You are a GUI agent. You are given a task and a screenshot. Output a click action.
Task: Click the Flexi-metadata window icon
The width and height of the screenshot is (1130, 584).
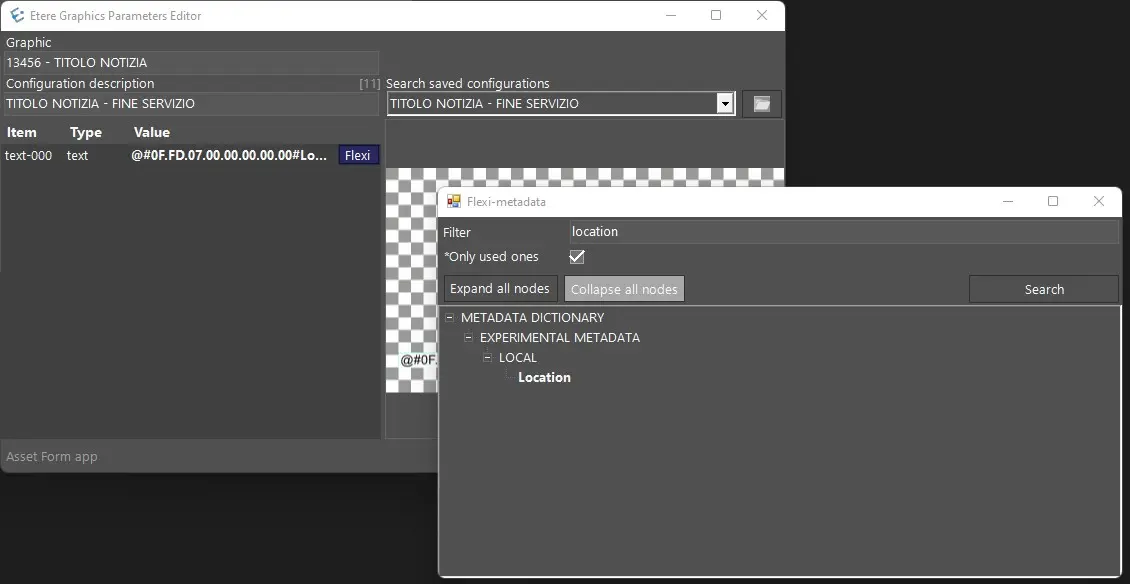coord(454,202)
